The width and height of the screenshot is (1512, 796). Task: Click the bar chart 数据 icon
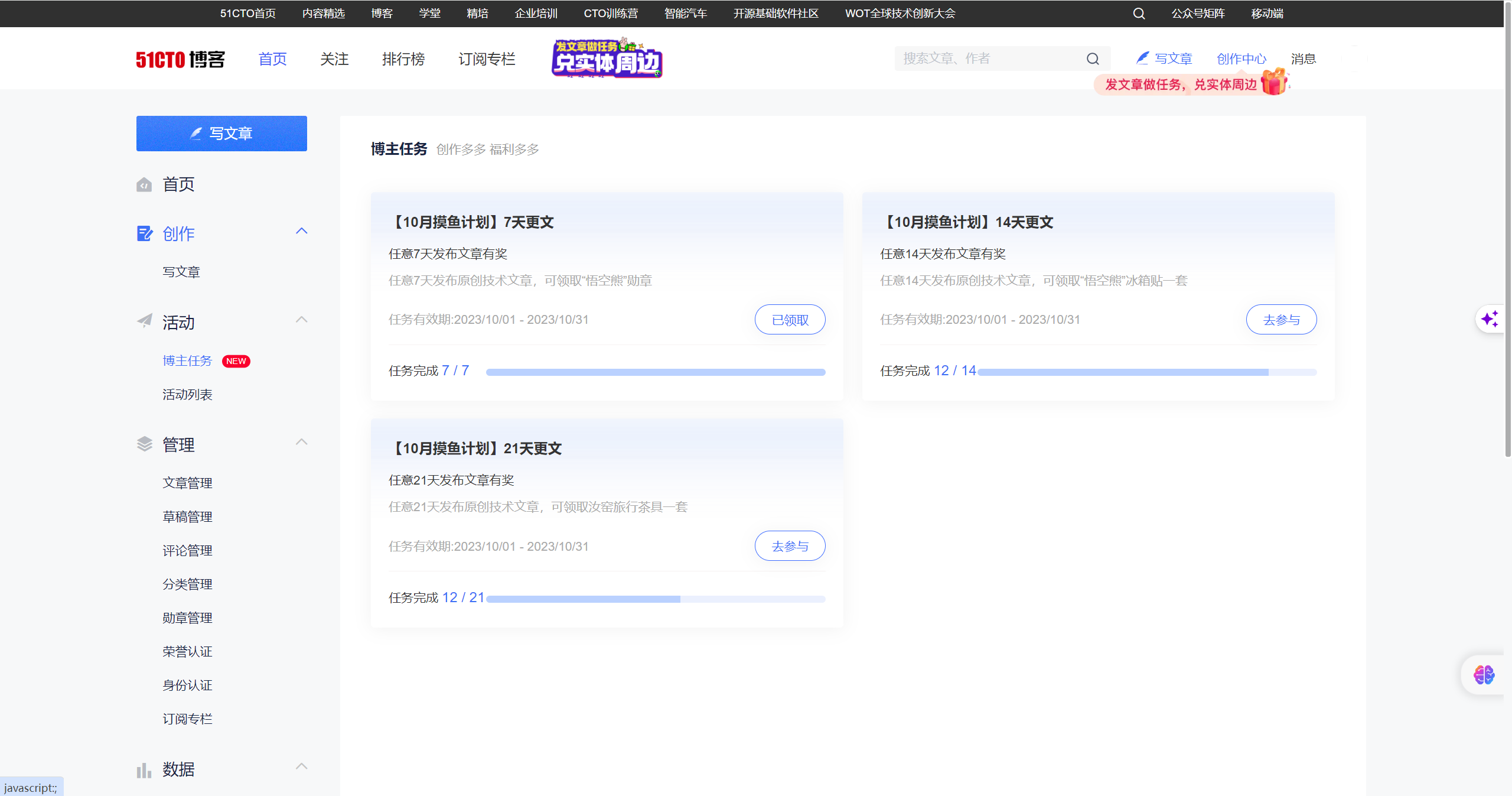(x=144, y=770)
